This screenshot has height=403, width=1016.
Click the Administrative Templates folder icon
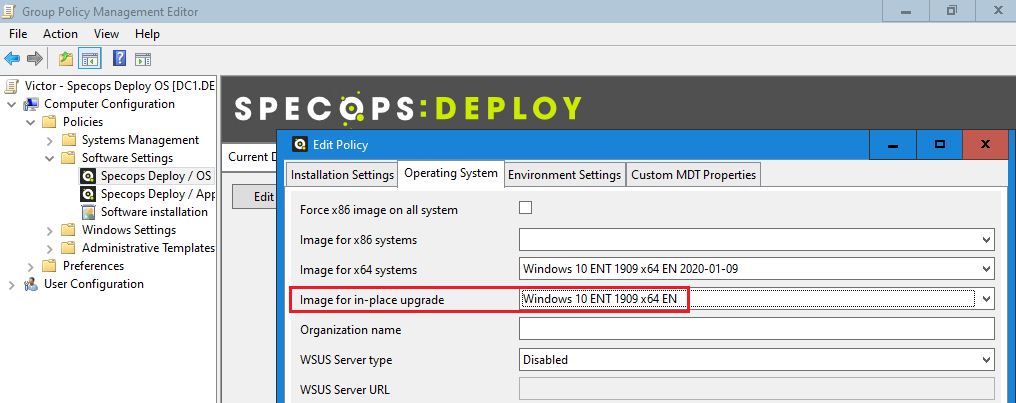click(69, 248)
